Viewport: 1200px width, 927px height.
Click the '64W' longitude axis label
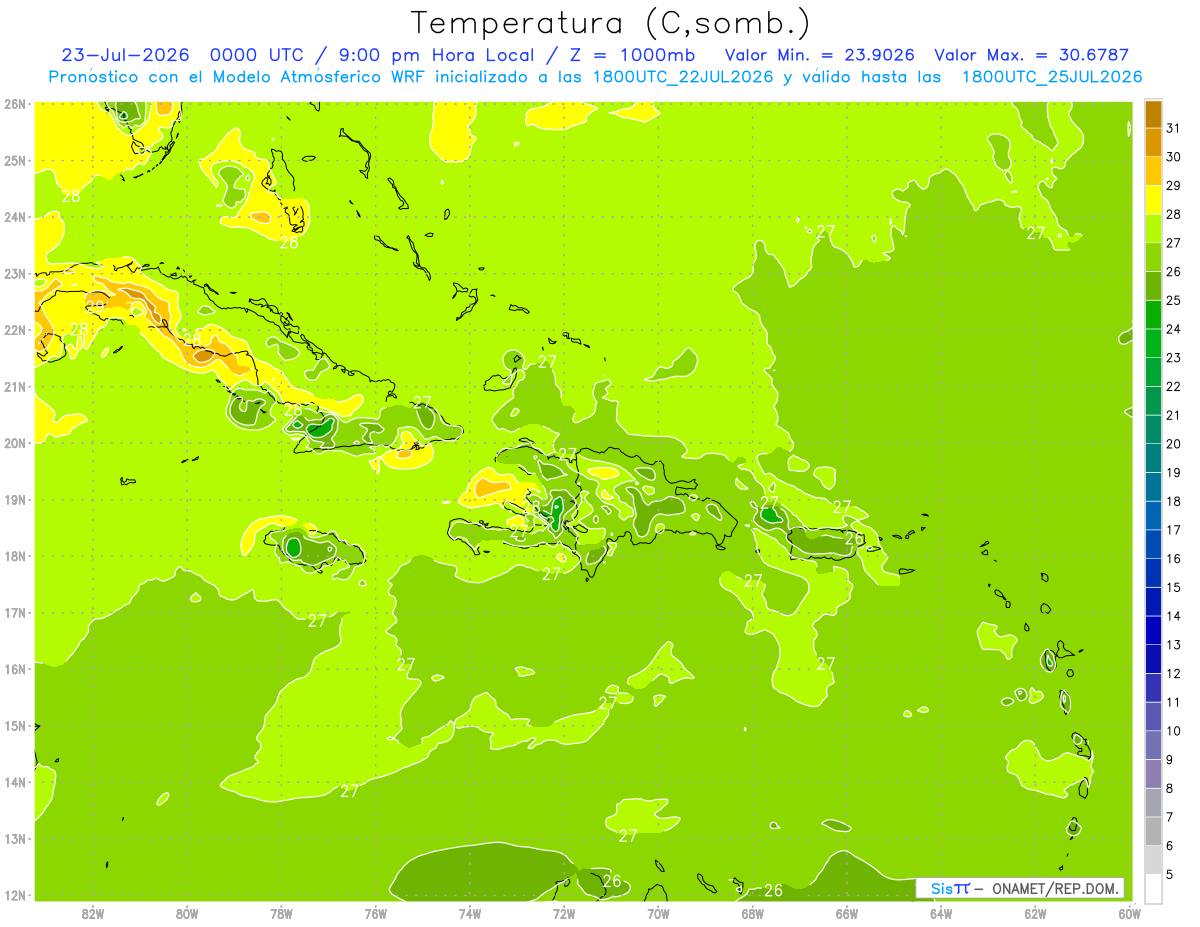point(941,913)
